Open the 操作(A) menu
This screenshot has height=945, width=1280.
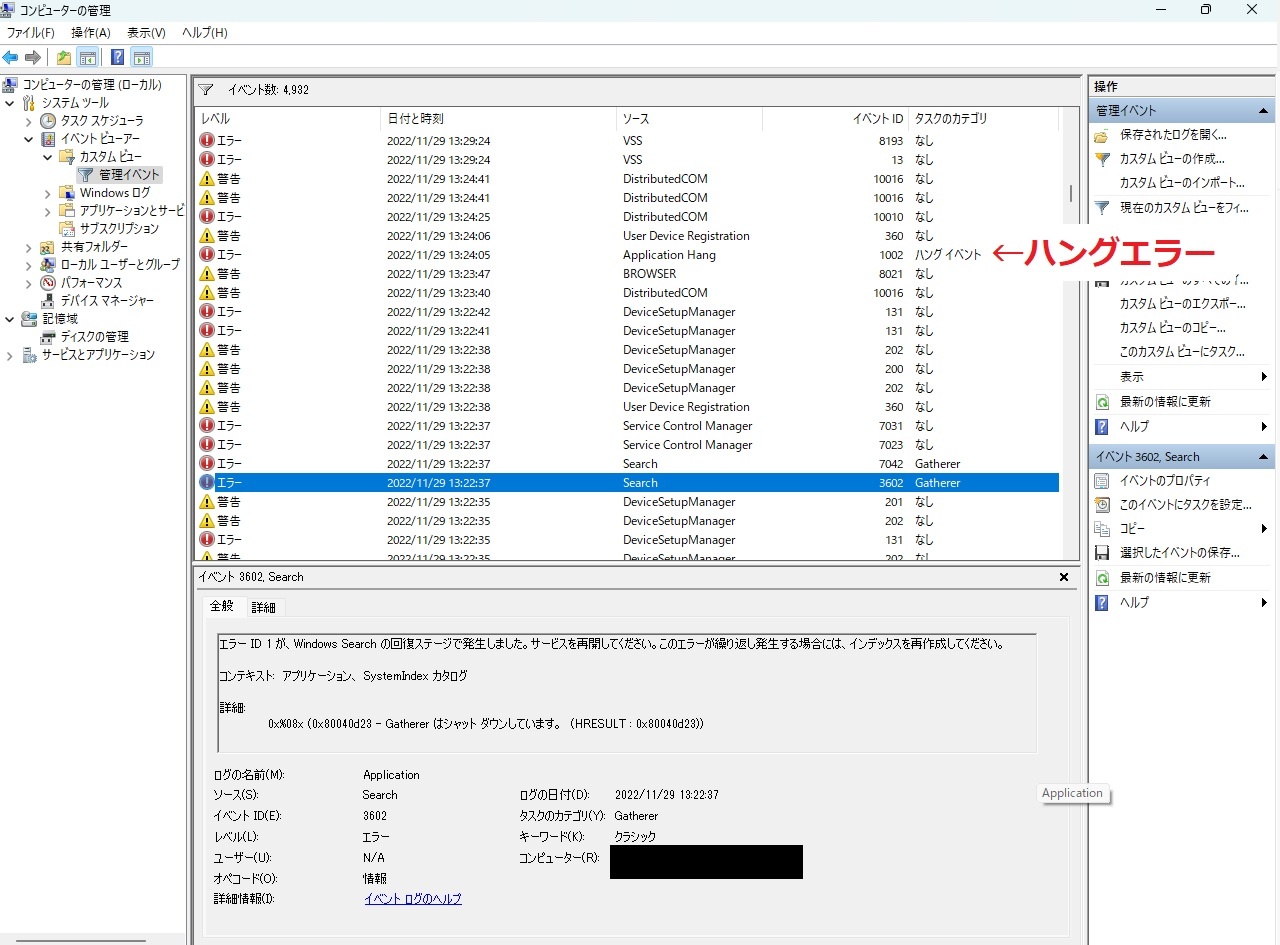pos(91,33)
